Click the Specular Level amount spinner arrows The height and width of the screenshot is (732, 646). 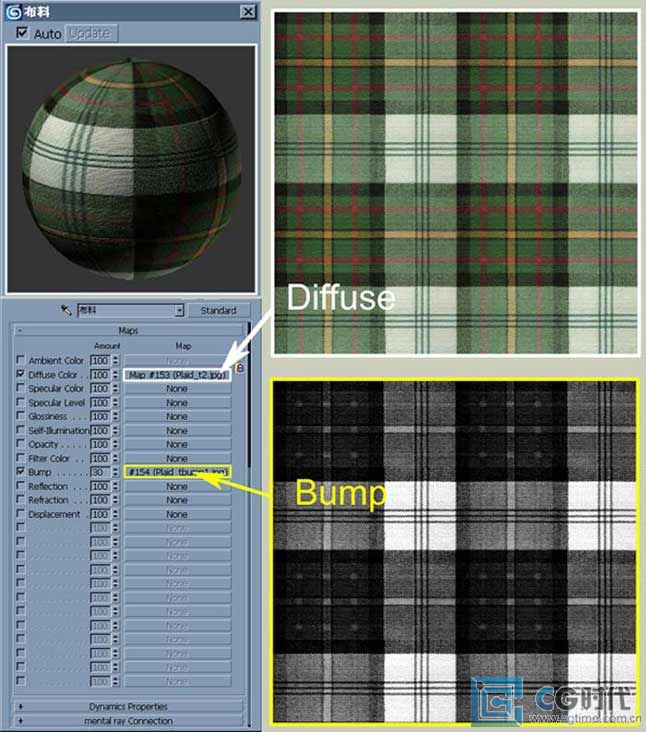(x=115, y=402)
